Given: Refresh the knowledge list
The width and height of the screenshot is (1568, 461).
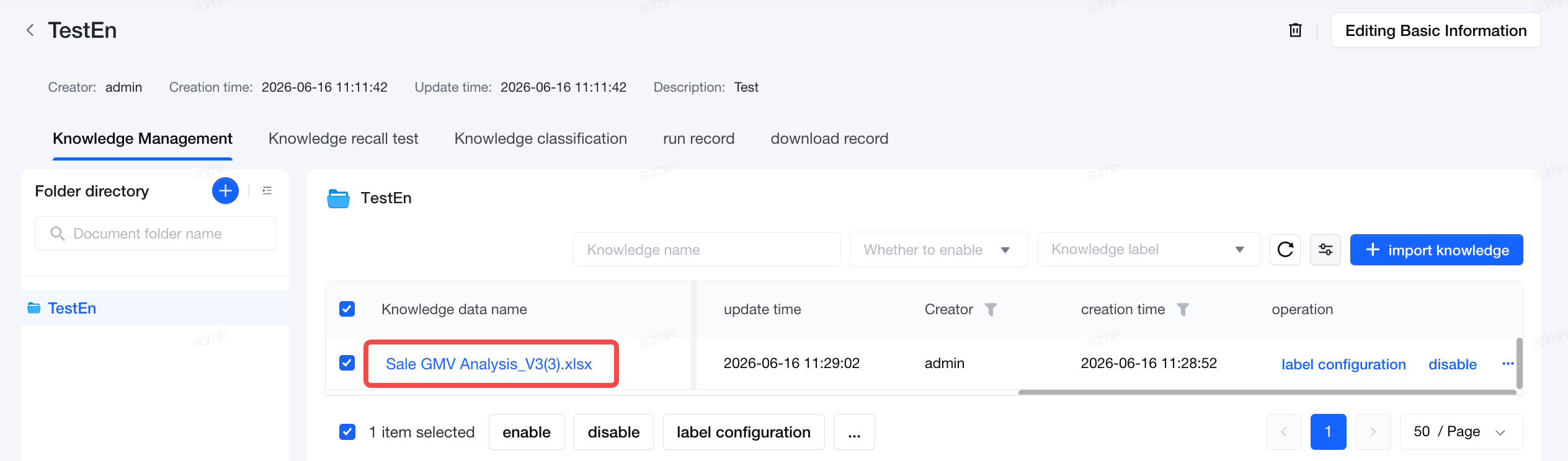Looking at the screenshot, I should (1285, 250).
